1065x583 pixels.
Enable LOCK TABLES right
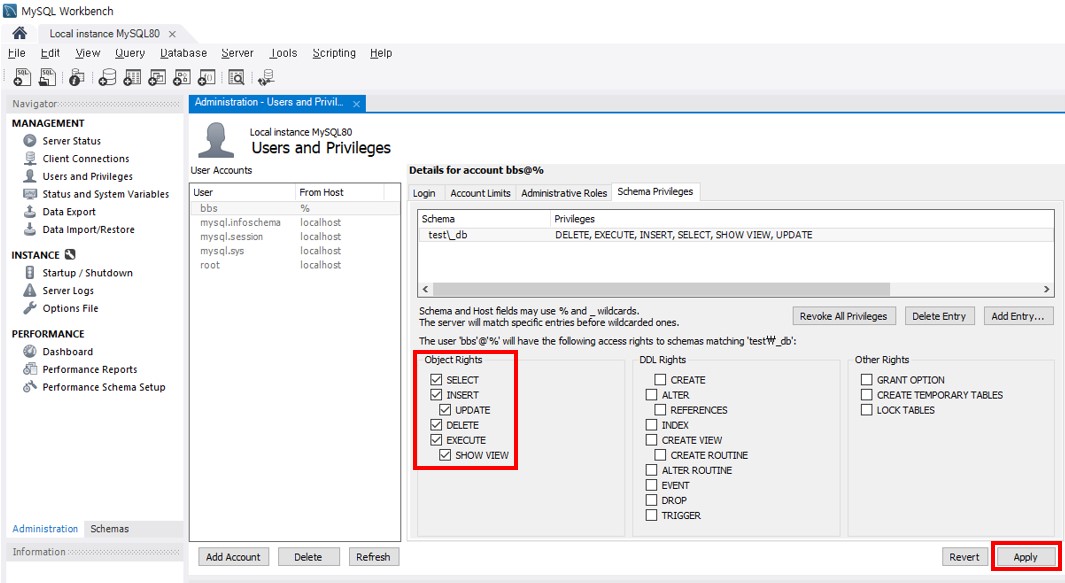[867, 410]
